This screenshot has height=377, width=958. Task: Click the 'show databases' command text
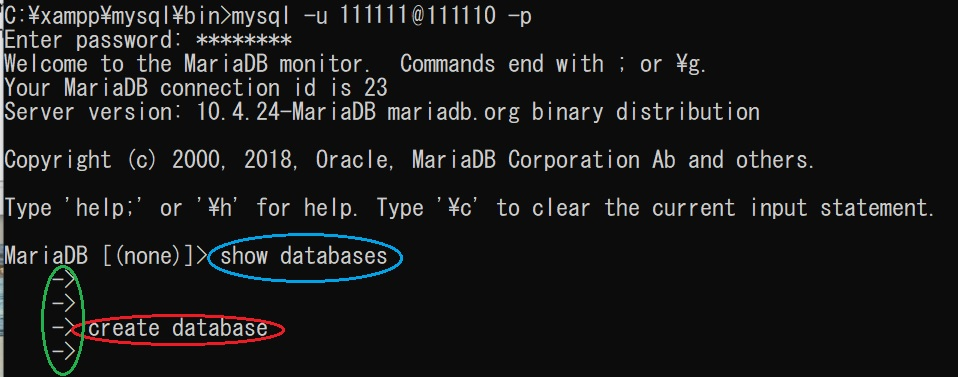click(x=304, y=256)
